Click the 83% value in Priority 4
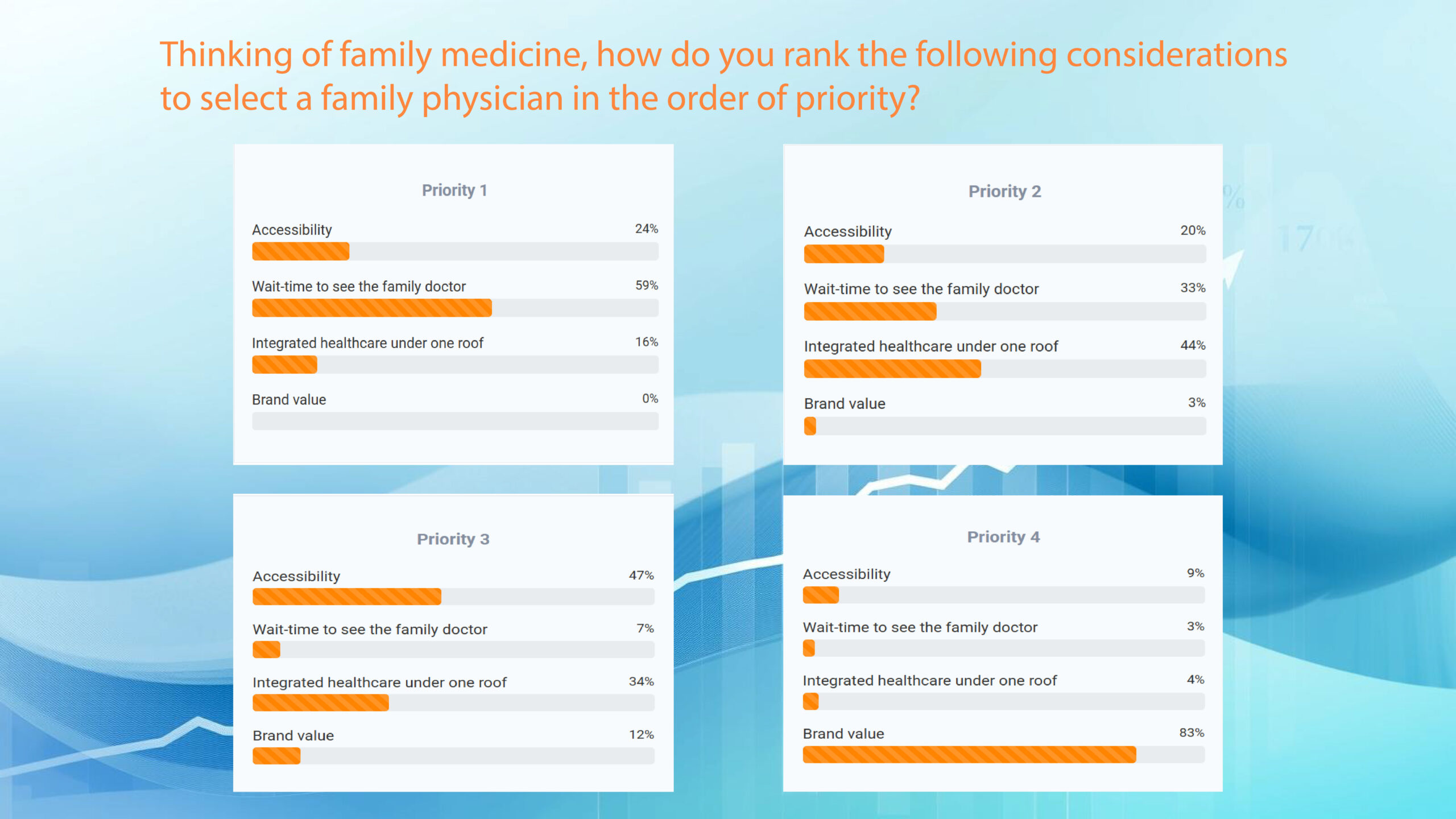Image resolution: width=1456 pixels, height=819 pixels. [1192, 733]
